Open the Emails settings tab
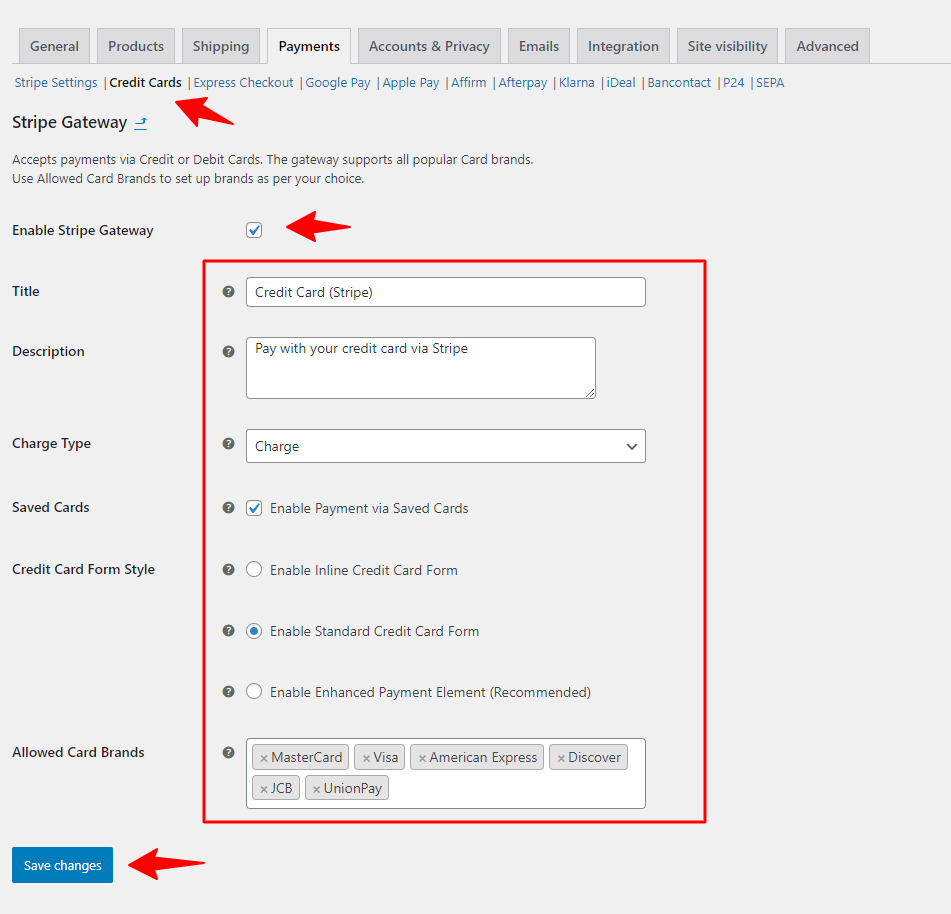 pyautogui.click(x=538, y=45)
